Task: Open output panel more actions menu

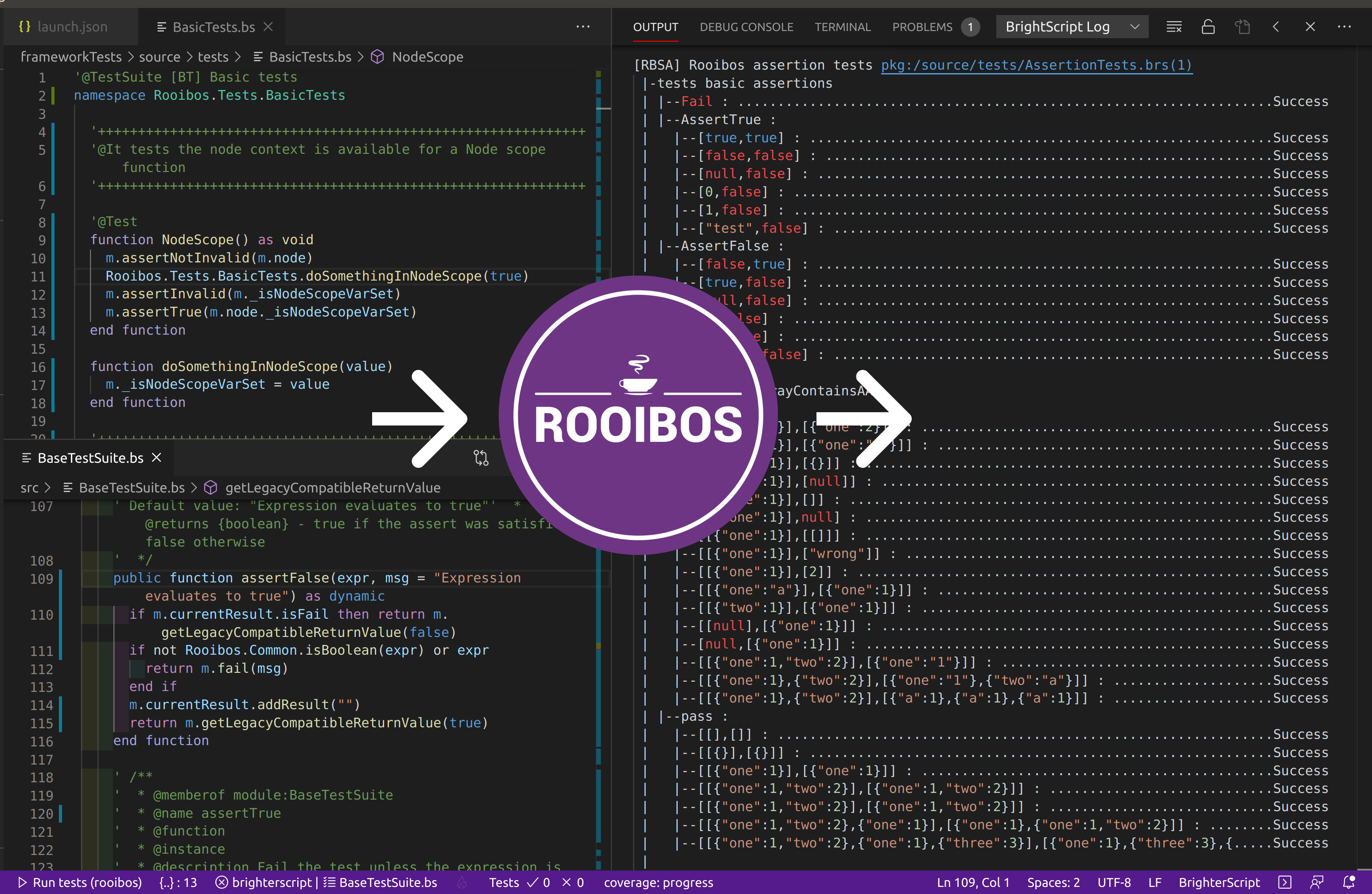Action: pyautogui.click(x=1344, y=27)
